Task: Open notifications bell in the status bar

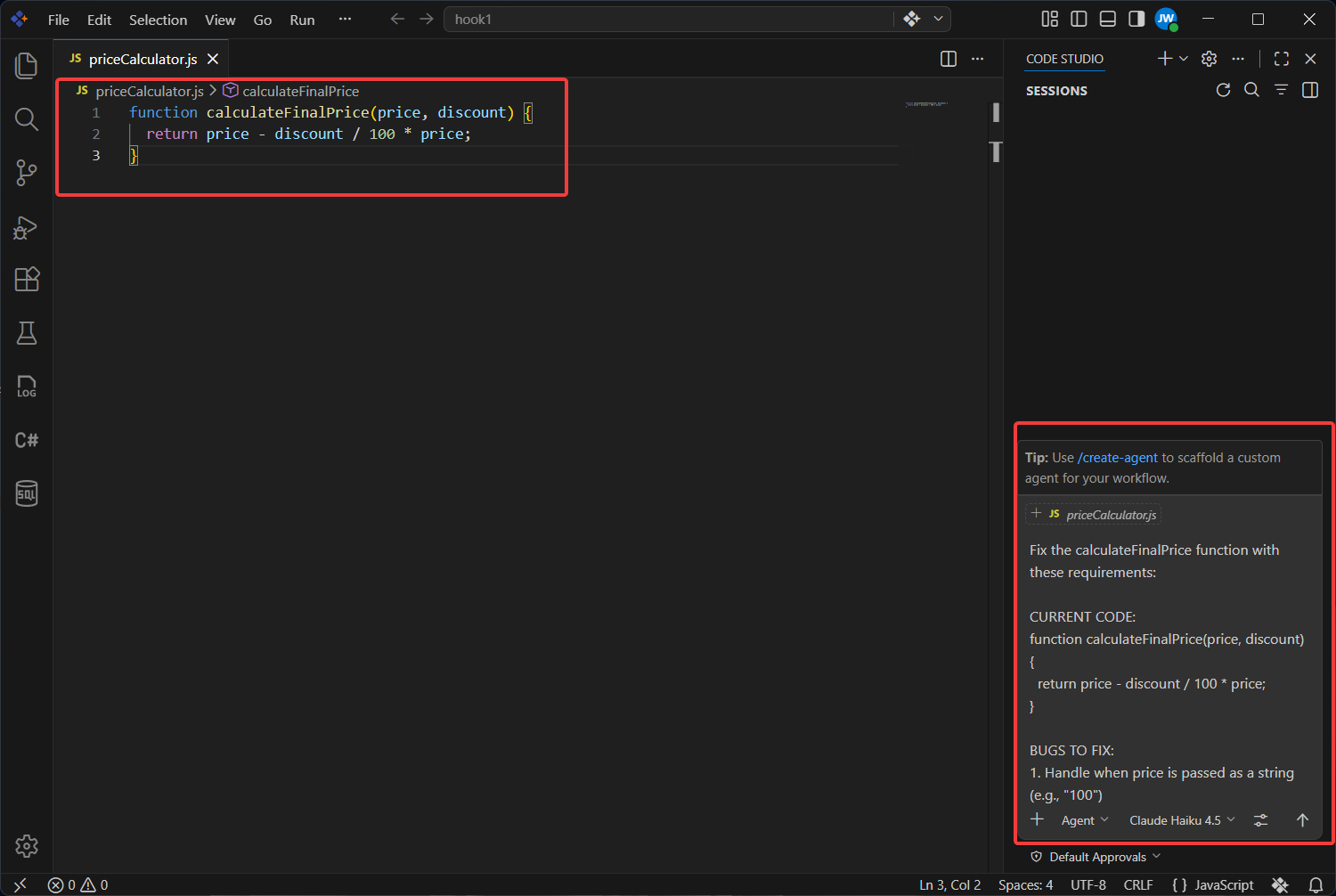Action: pos(1316,884)
